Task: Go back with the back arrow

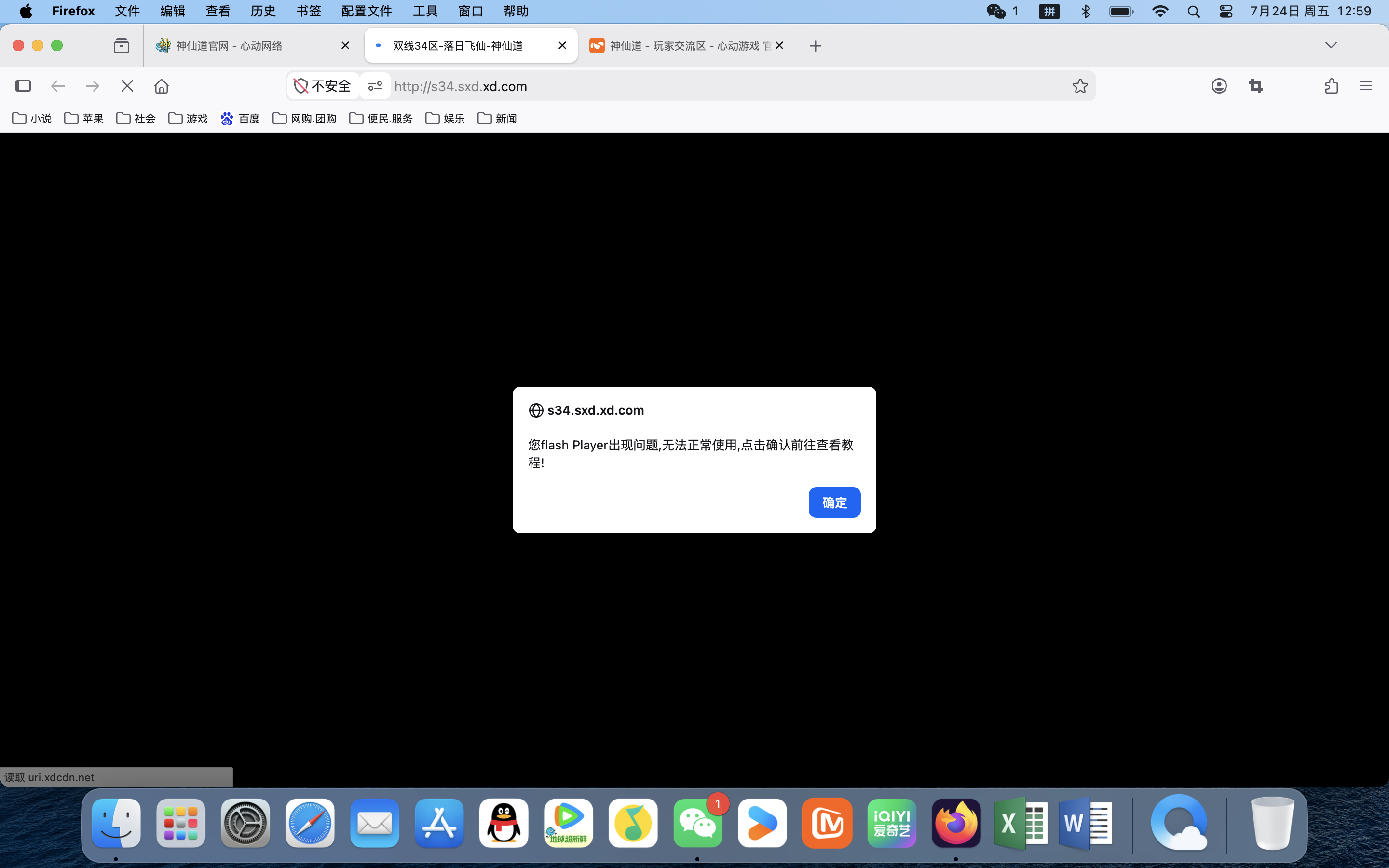Action: pyautogui.click(x=57, y=86)
